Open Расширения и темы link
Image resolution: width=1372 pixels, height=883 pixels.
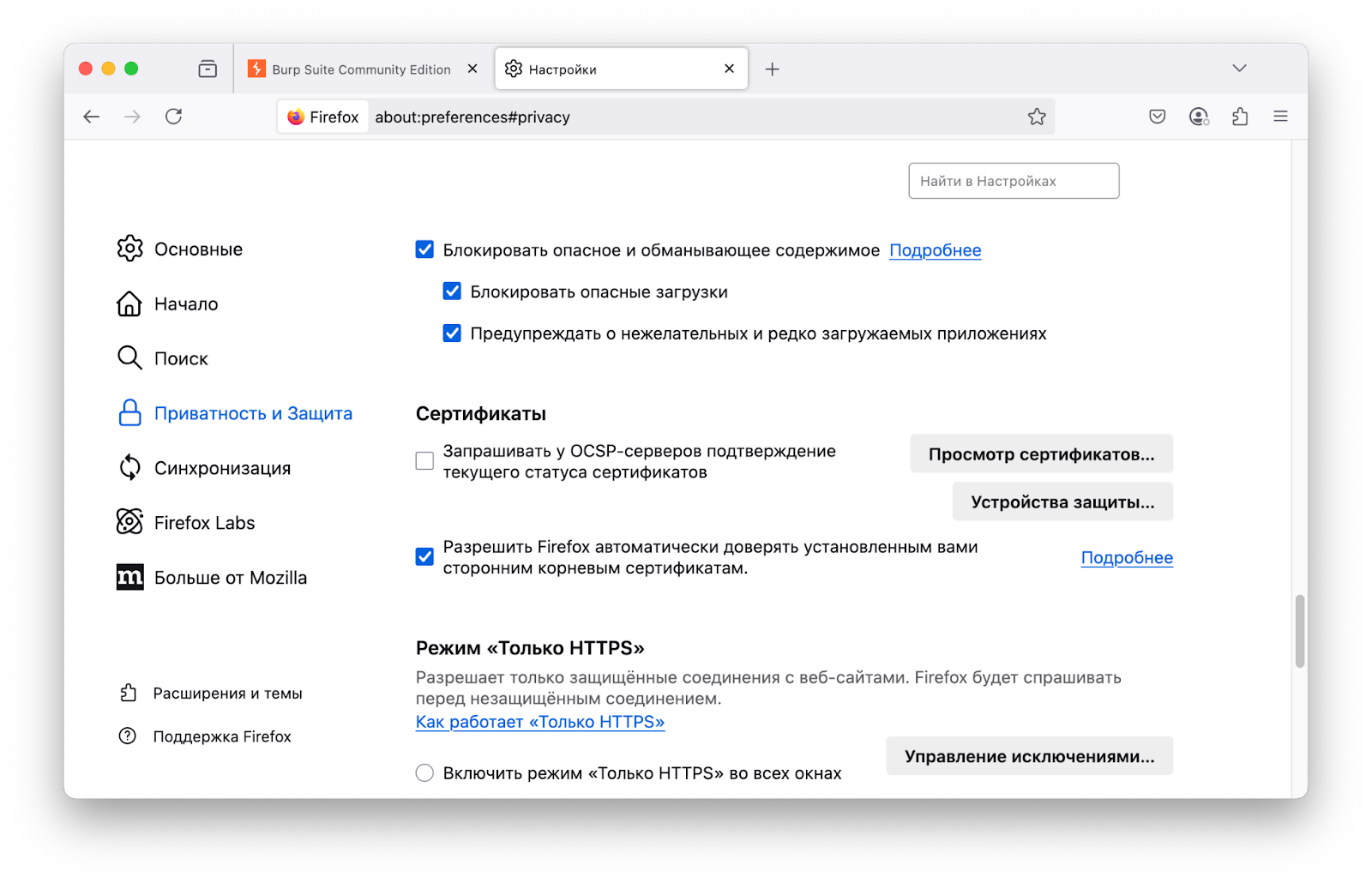[227, 693]
